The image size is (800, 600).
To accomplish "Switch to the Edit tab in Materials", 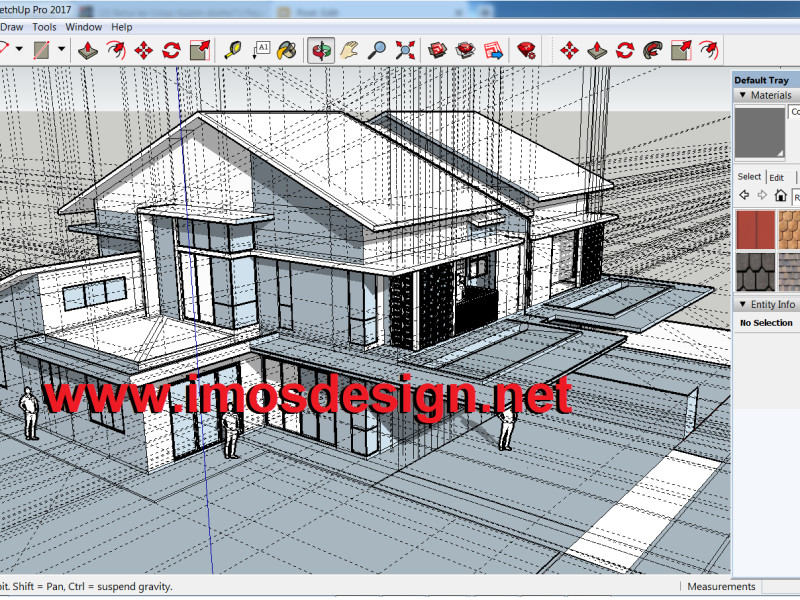I will [776, 177].
